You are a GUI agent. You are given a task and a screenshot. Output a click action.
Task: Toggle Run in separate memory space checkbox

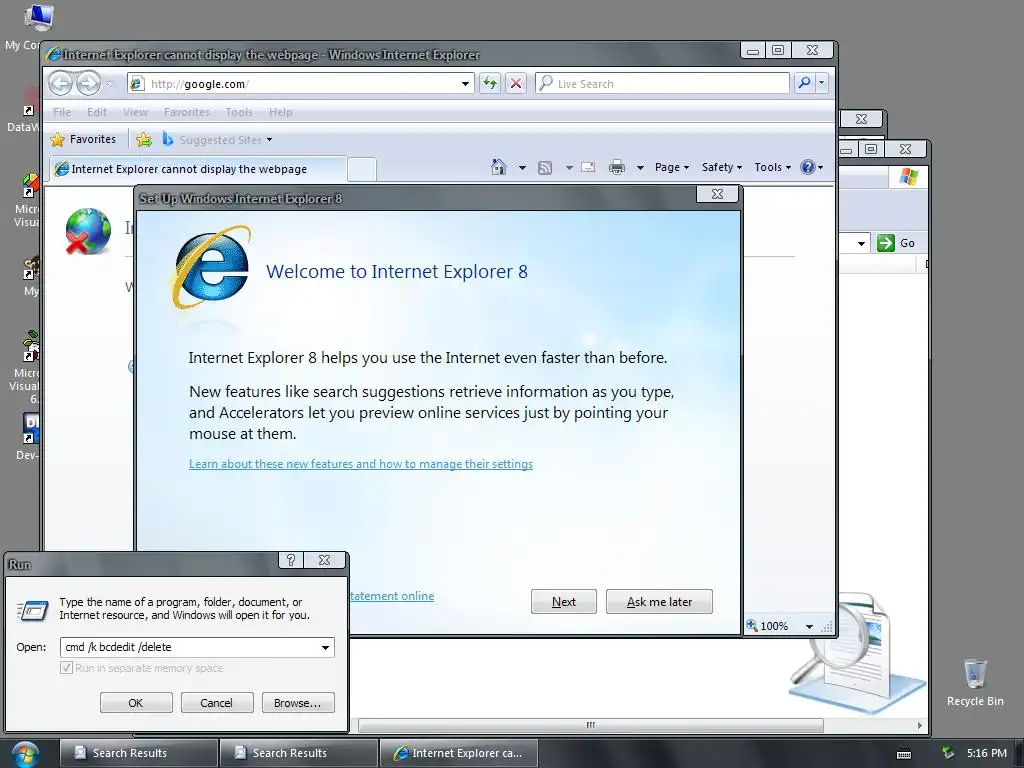pos(66,667)
